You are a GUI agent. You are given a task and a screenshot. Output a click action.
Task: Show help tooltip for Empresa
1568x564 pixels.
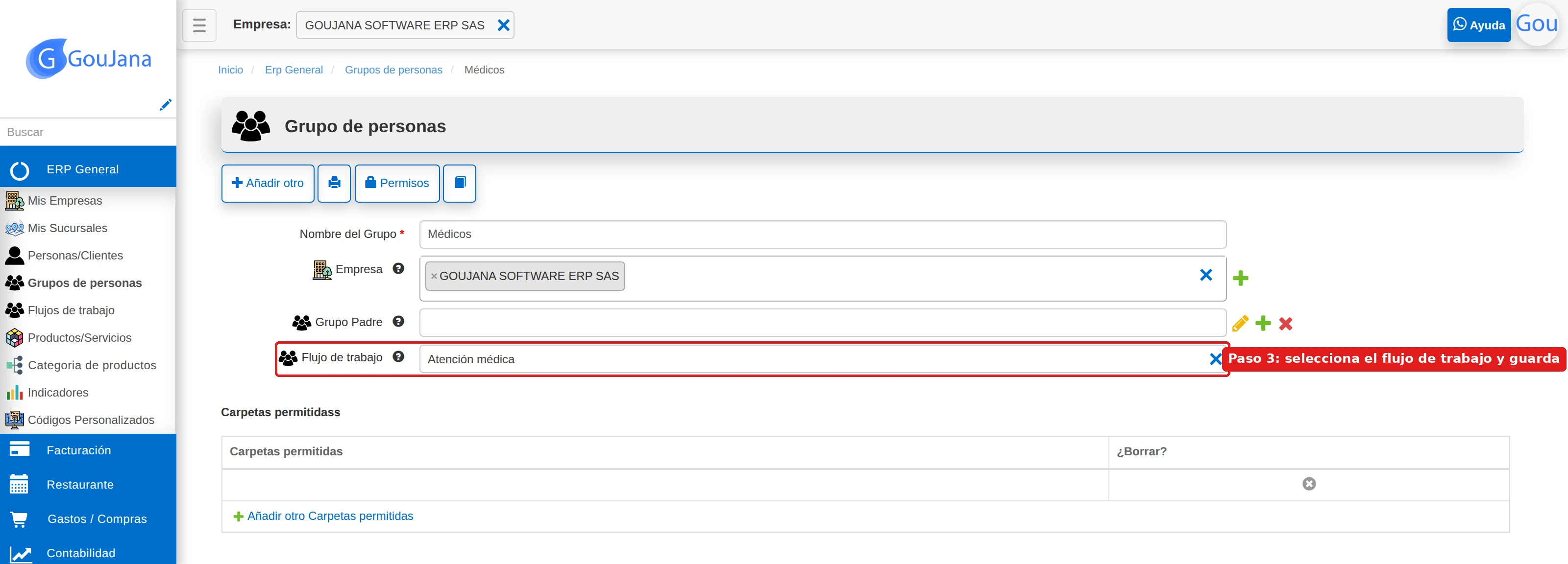398,268
